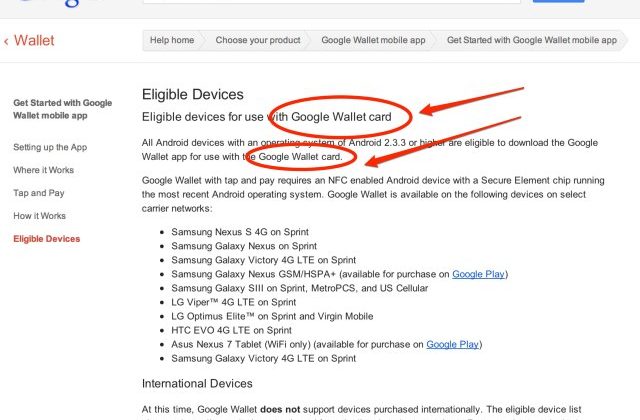Go back using the Wallet chevron arrow
The width and height of the screenshot is (640, 420).
(x=6, y=41)
